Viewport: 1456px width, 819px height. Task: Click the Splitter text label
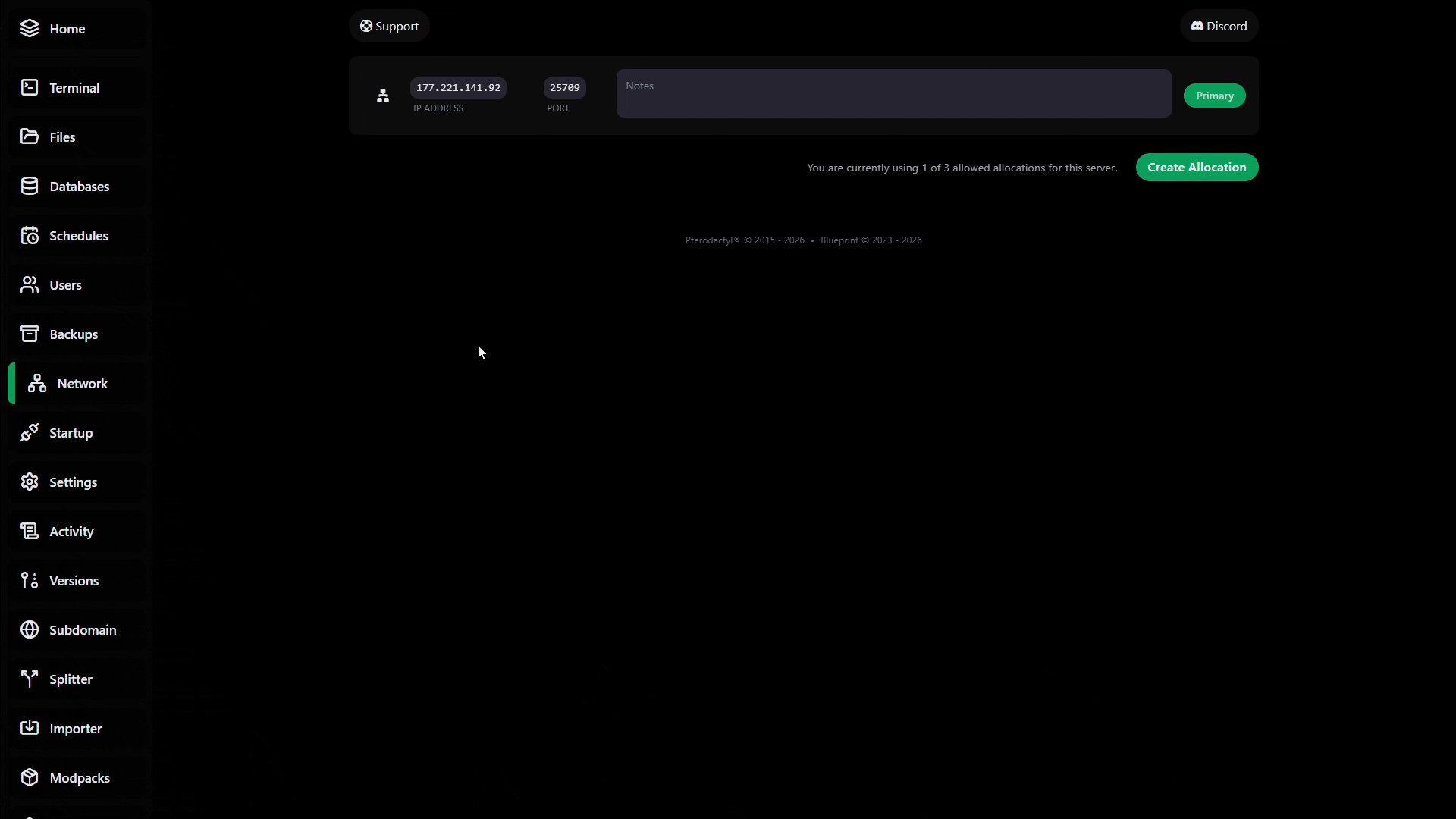[71, 679]
